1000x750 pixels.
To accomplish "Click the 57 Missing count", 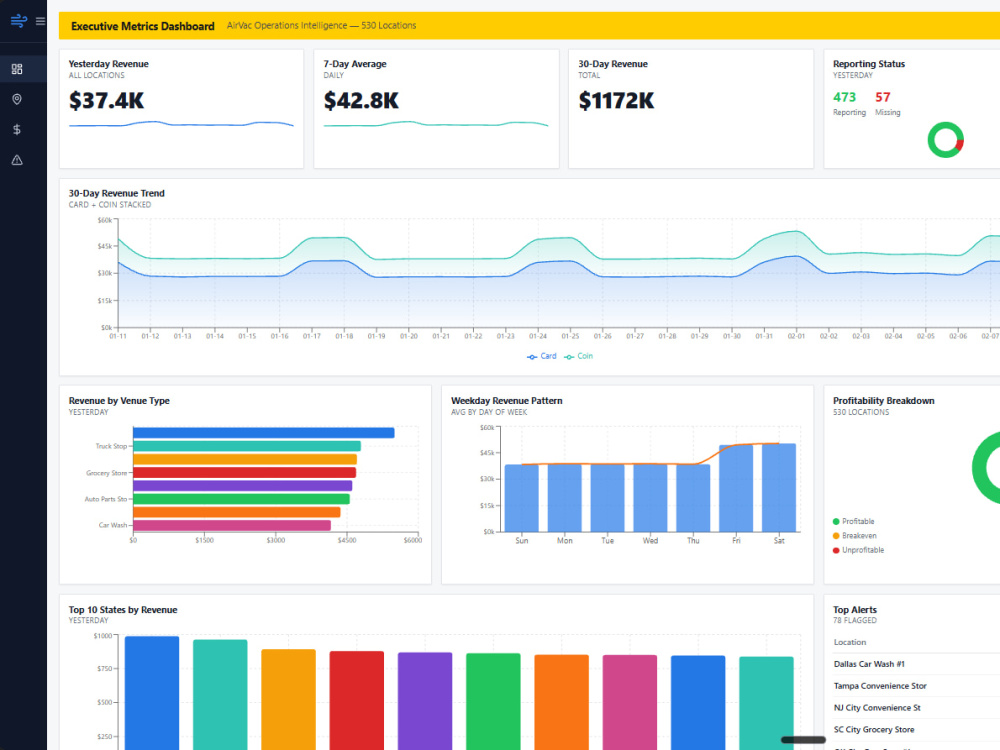I will tap(883, 97).
